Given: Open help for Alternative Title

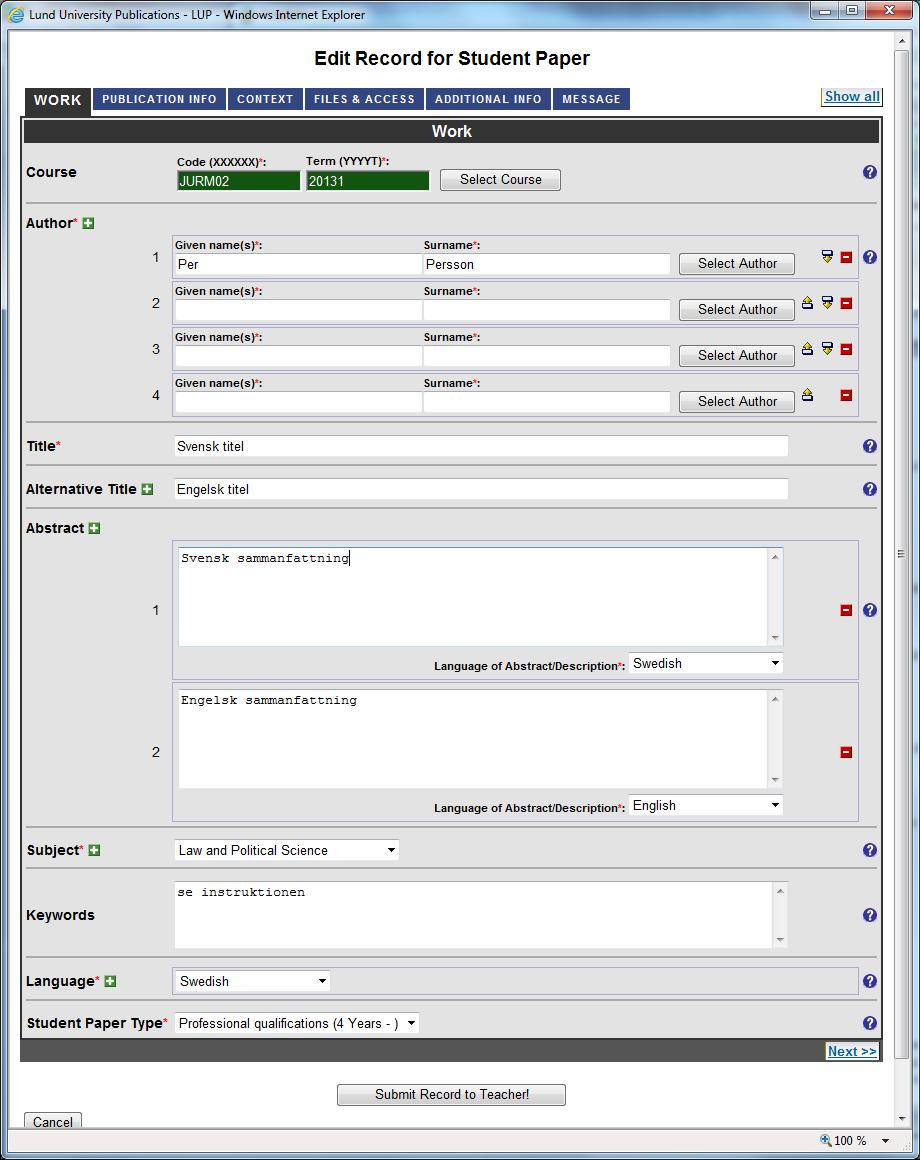Looking at the screenshot, I should (x=870, y=489).
